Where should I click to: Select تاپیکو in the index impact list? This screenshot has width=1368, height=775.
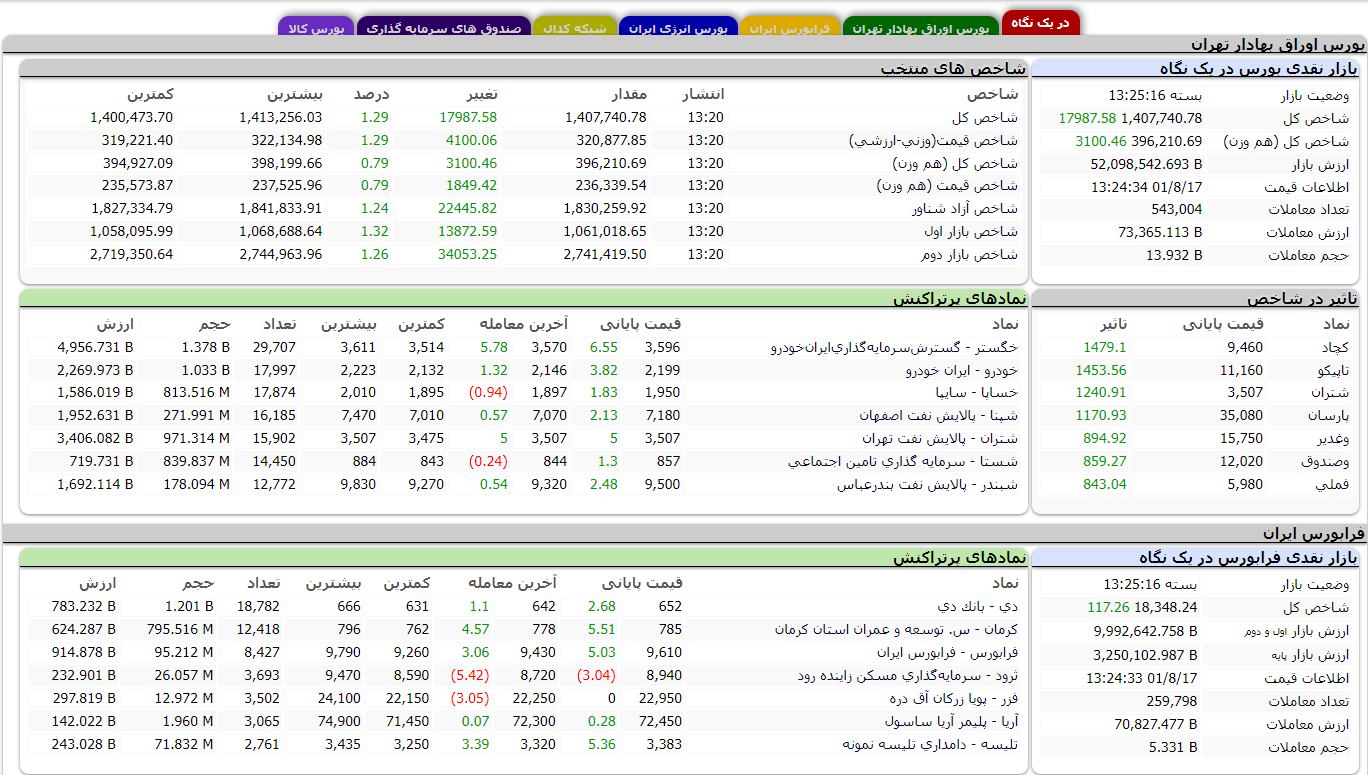[1331, 371]
